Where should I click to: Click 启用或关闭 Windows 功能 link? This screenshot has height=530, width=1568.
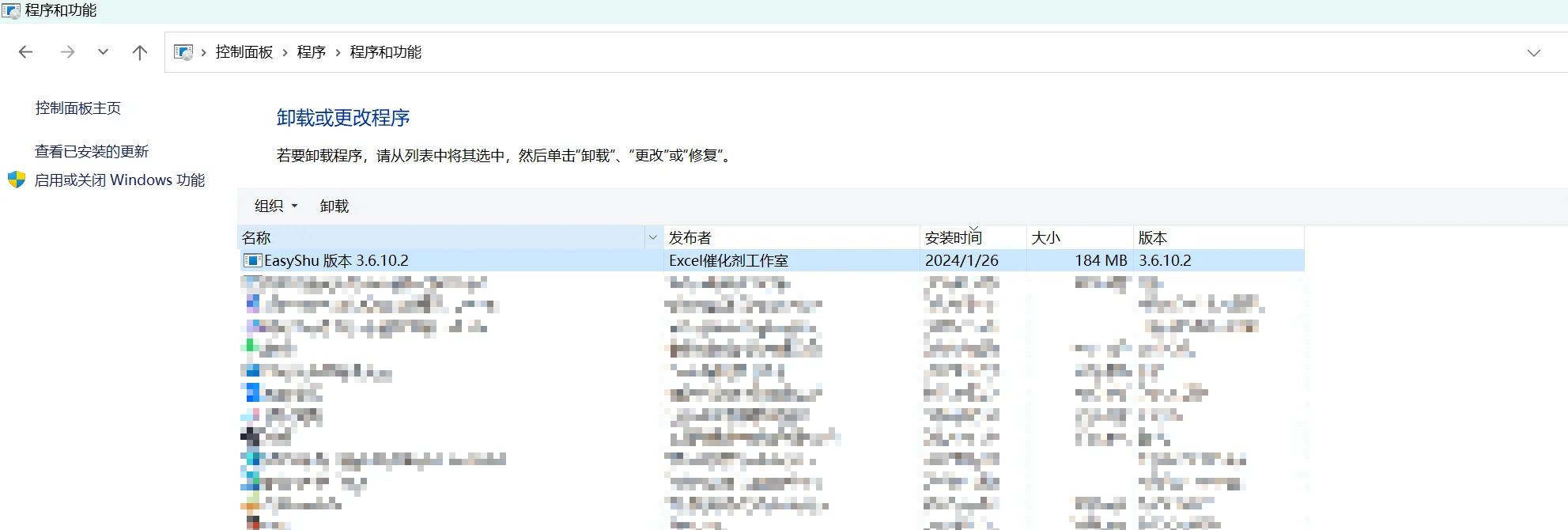(119, 180)
